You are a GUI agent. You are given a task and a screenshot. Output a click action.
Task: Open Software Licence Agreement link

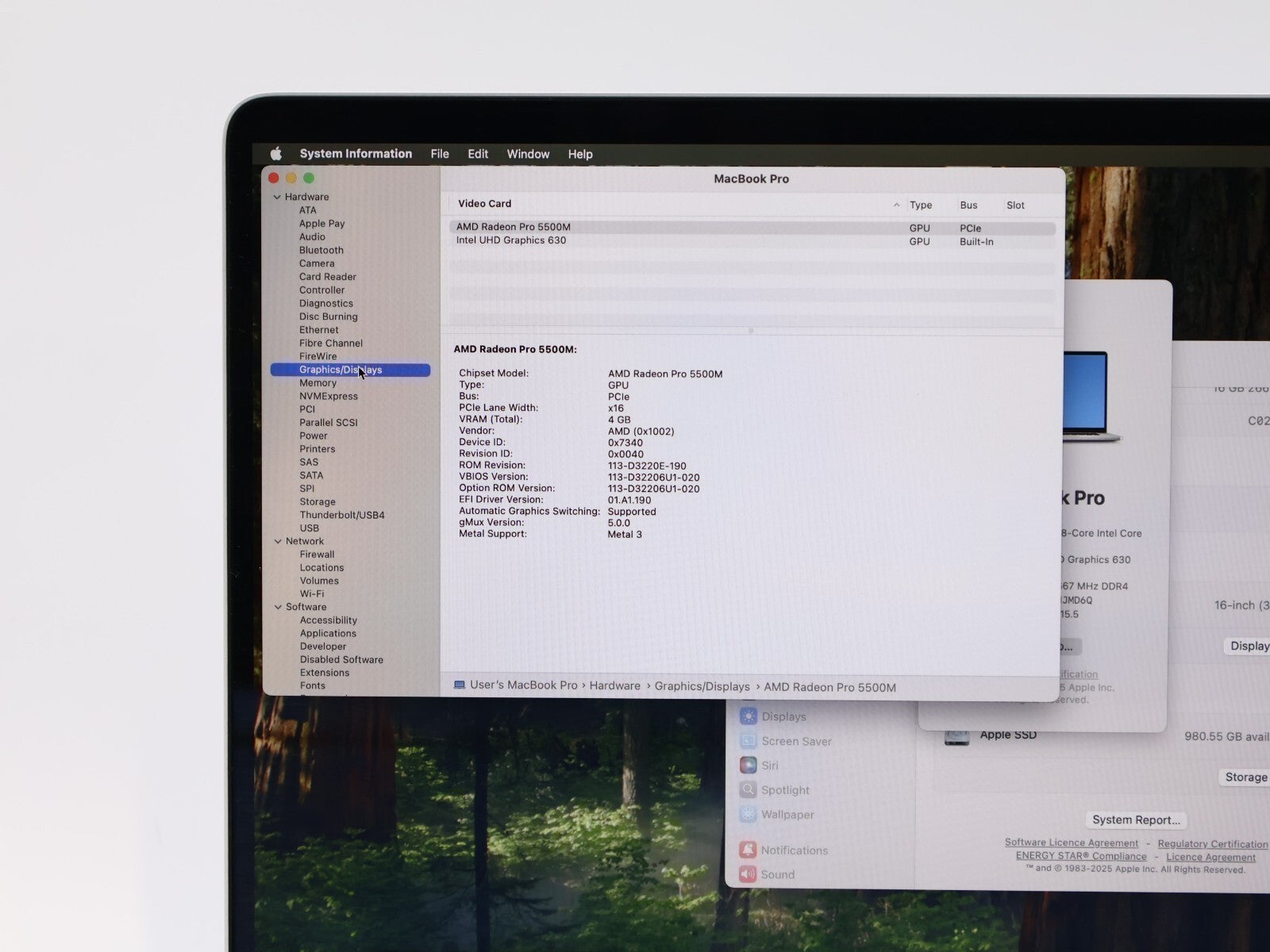pyautogui.click(x=1072, y=843)
